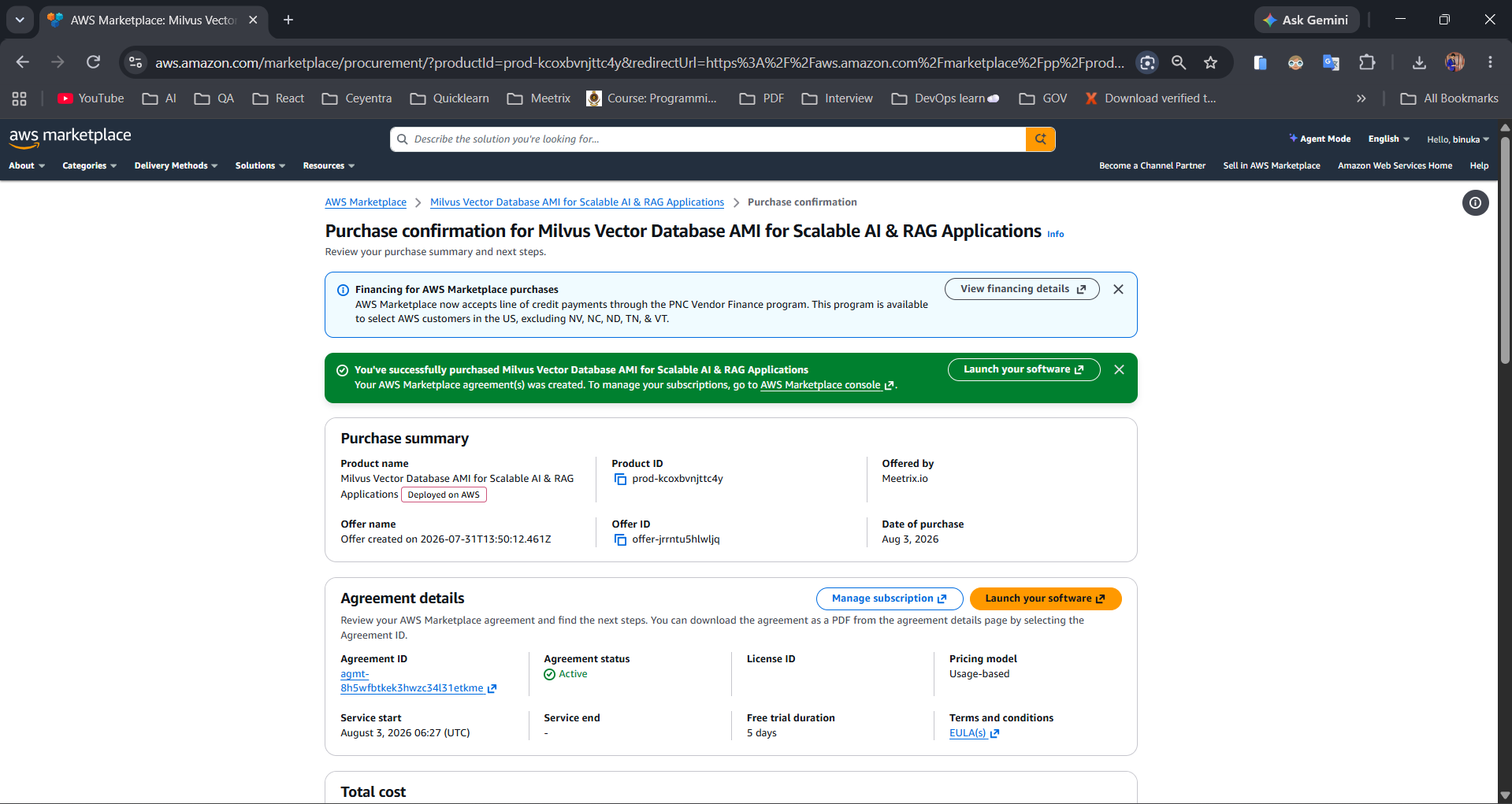
Task: Open the Ceyentra bookmark folder
Action: (x=357, y=98)
